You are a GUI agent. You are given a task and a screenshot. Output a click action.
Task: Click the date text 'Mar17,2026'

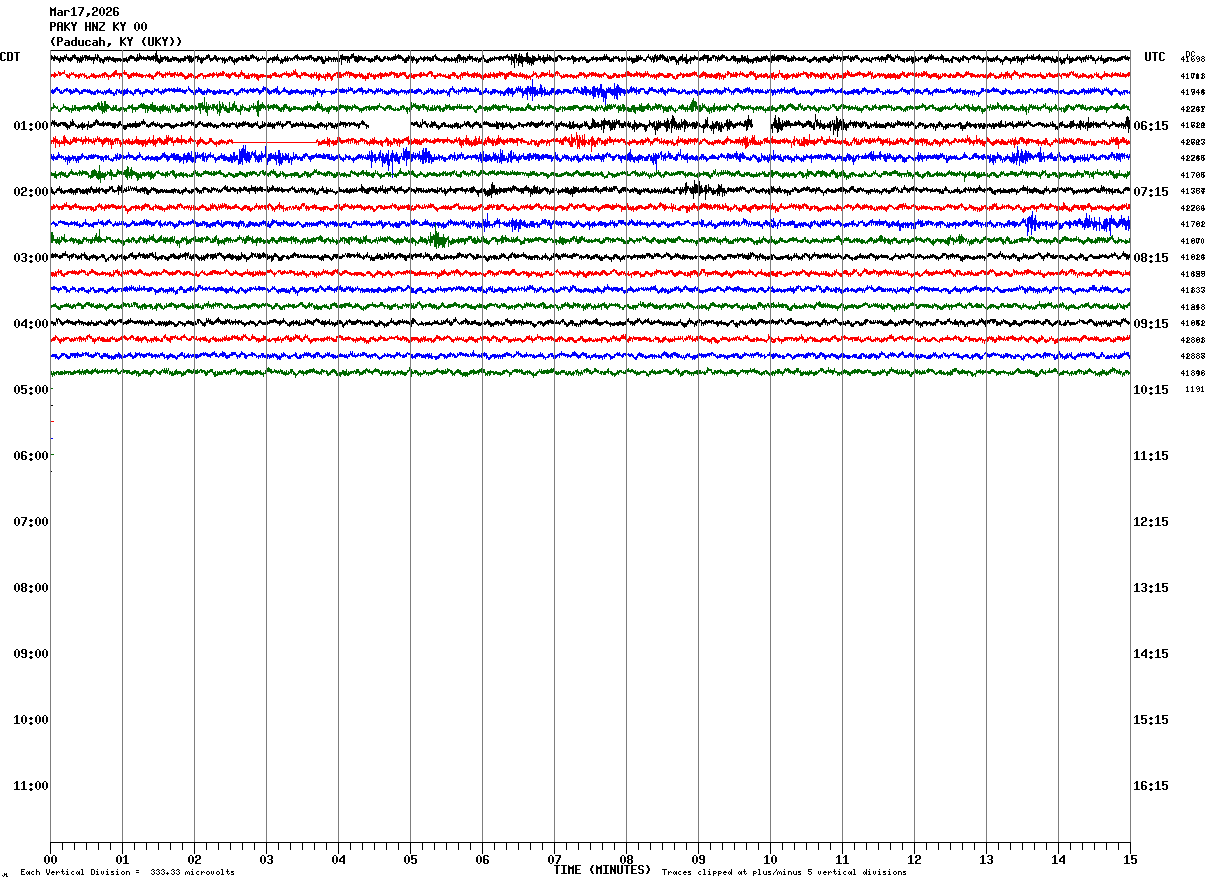[84, 12]
